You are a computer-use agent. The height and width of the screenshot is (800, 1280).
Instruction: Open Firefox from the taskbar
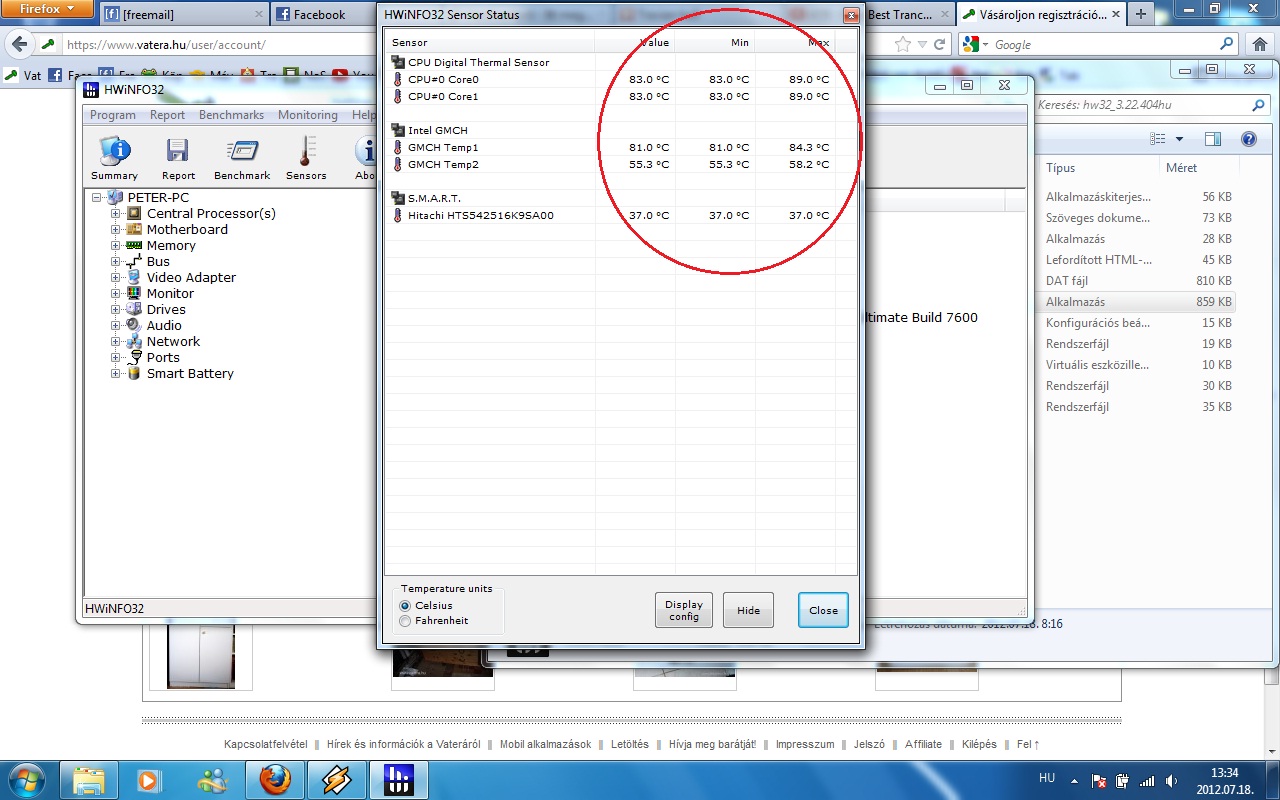pyautogui.click(x=275, y=780)
